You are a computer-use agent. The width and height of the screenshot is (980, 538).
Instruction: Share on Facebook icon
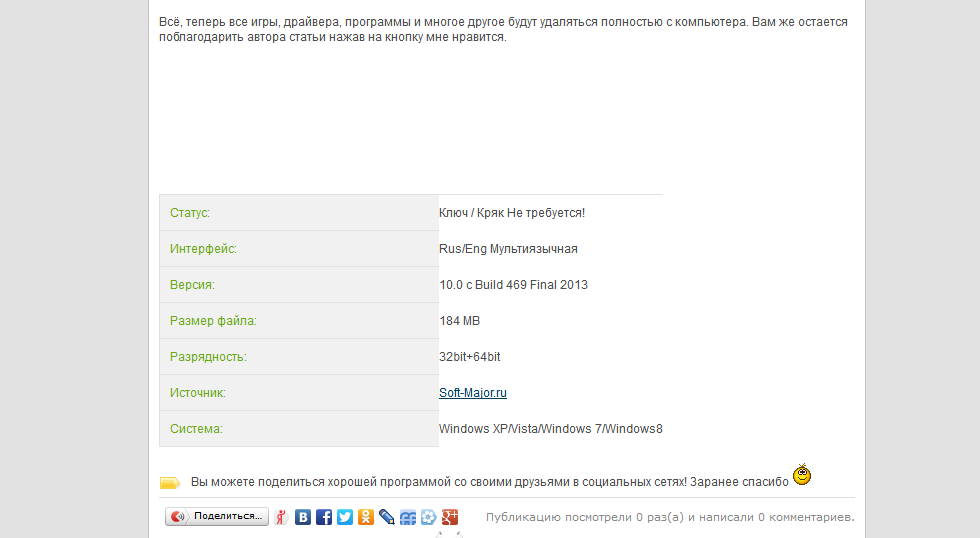[x=324, y=517]
